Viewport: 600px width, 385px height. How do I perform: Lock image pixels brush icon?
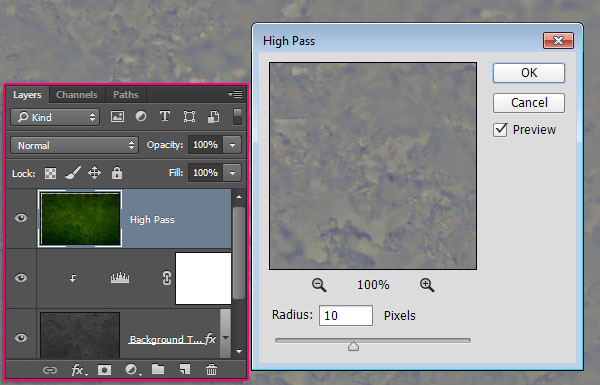click(72, 173)
